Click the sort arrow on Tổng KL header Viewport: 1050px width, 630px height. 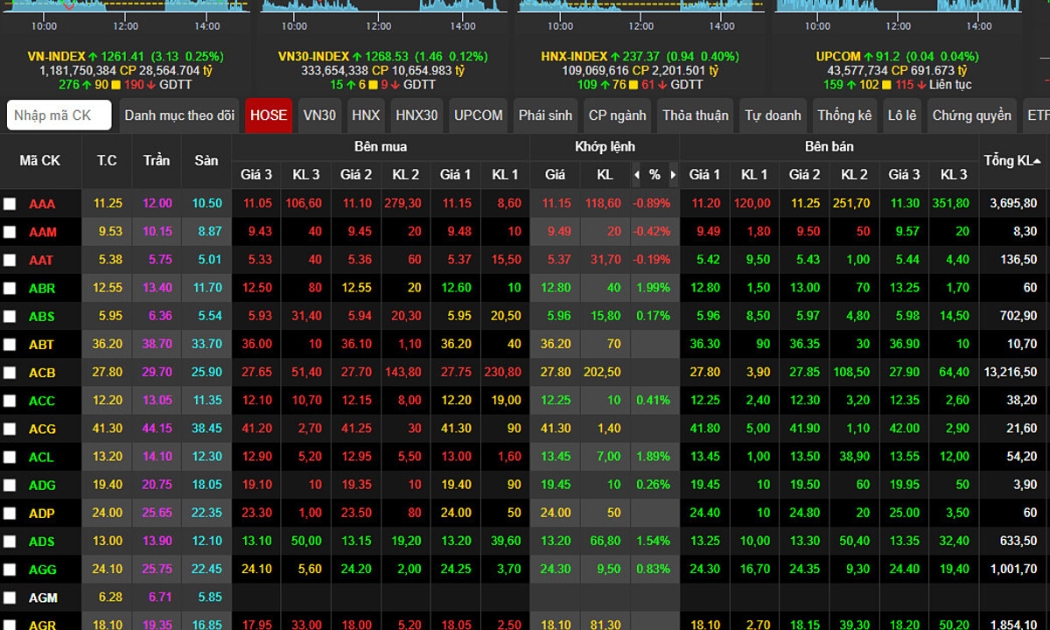(x=1037, y=161)
